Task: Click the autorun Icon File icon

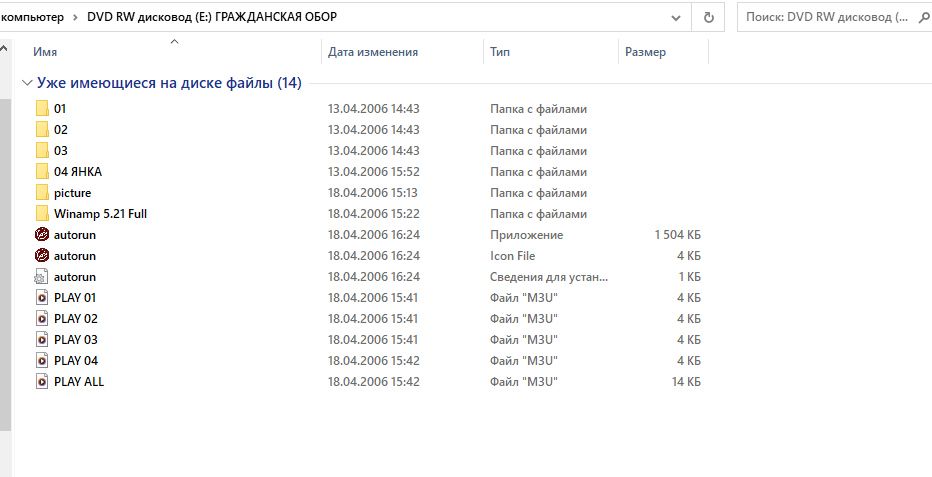Action: (x=42, y=255)
